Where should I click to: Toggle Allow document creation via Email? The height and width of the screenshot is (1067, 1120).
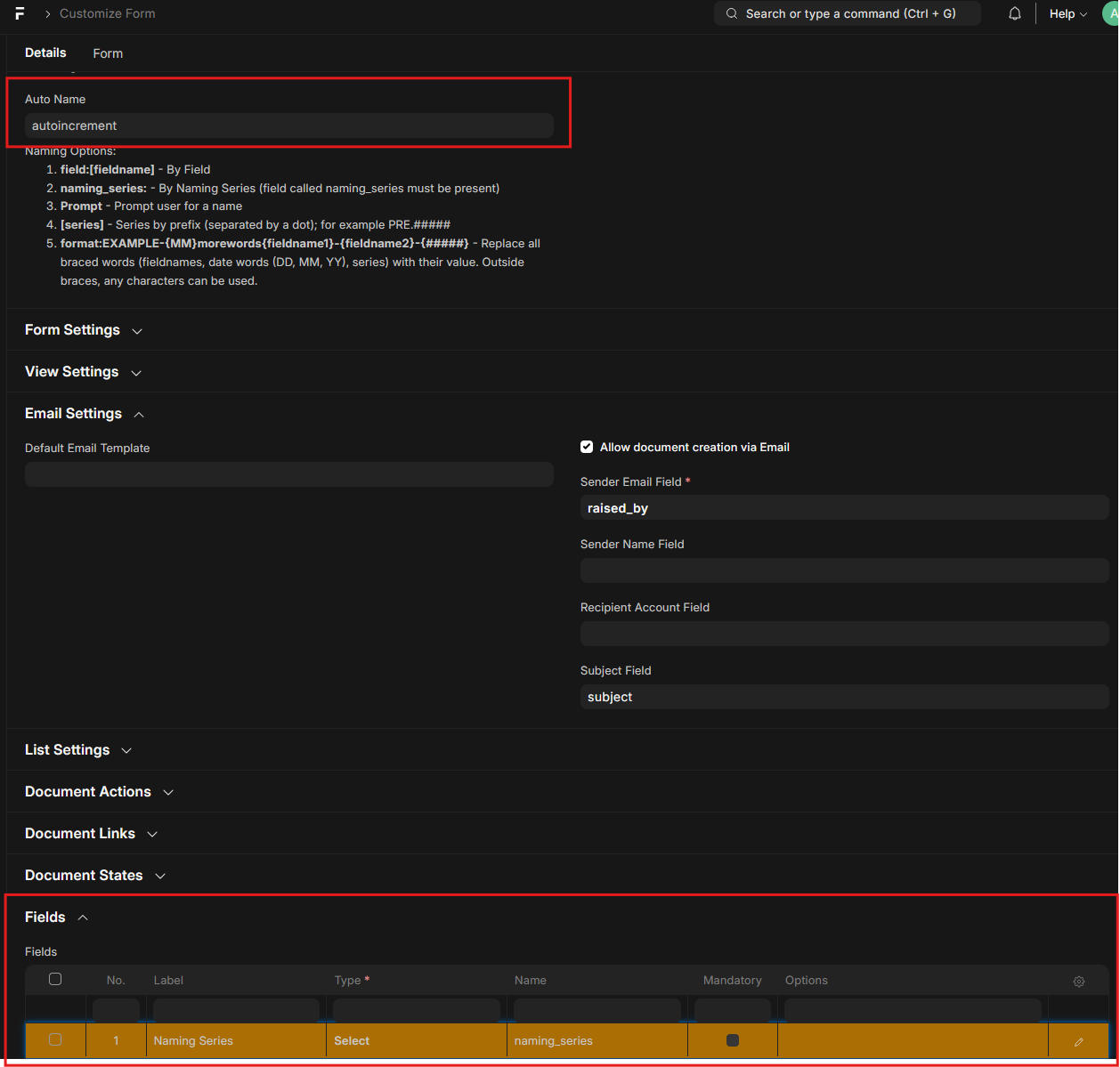tap(587, 447)
